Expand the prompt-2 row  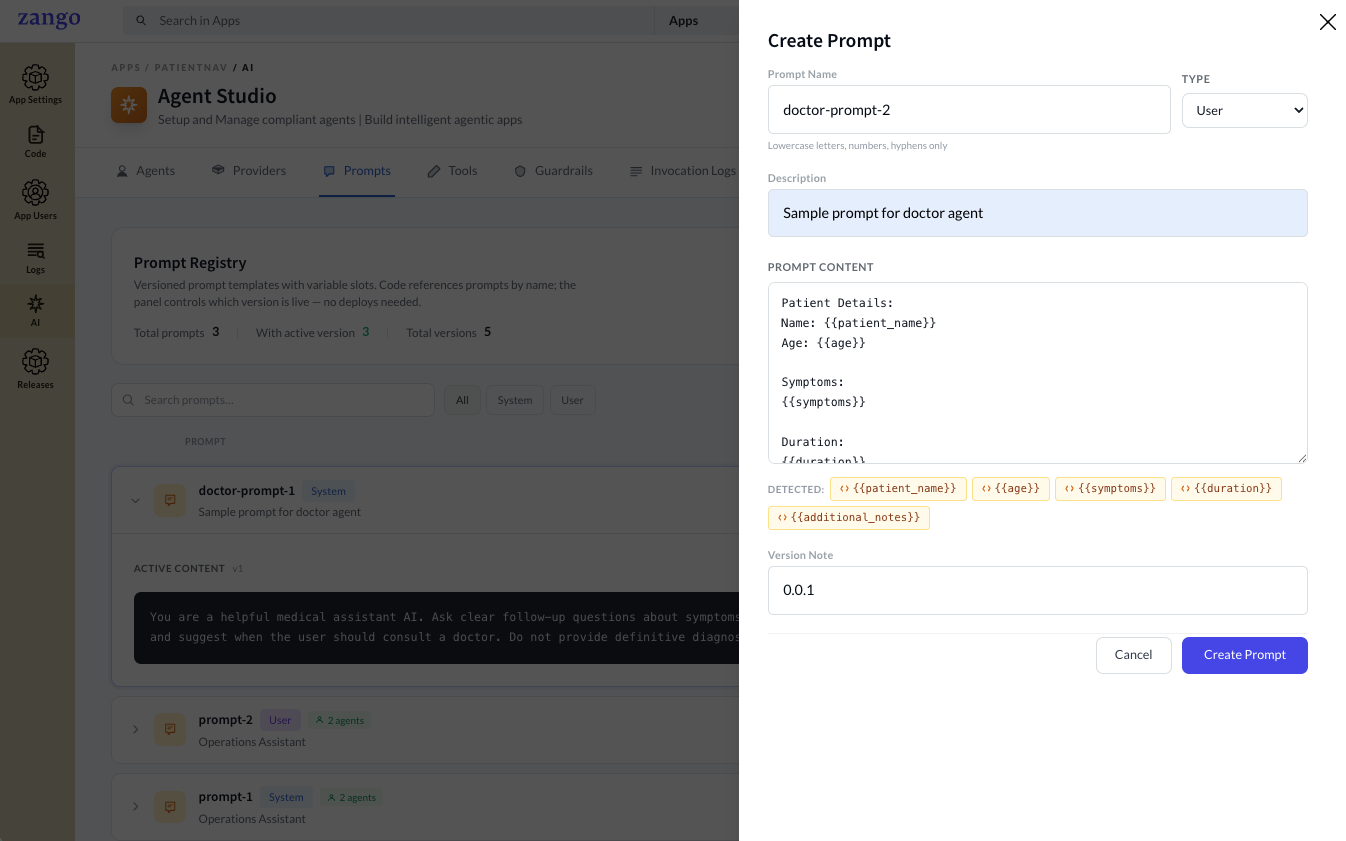(136, 730)
